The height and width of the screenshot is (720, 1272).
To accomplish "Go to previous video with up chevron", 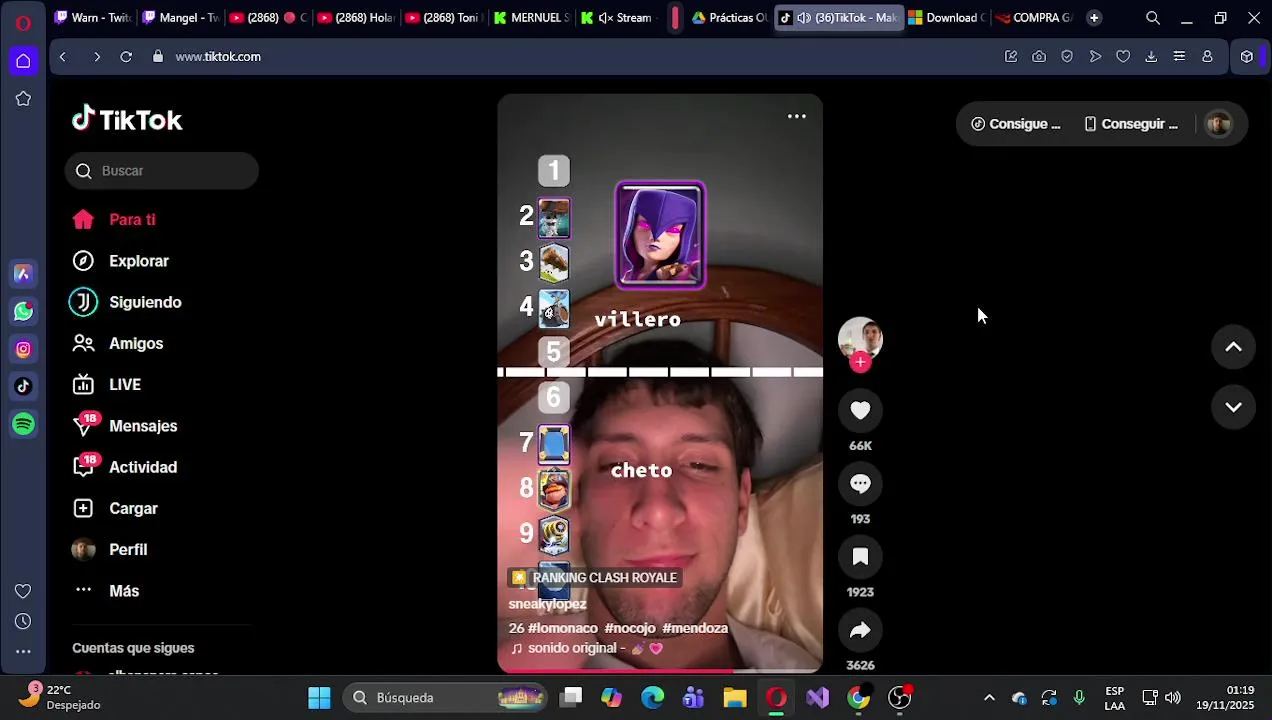I will [x=1233, y=347].
